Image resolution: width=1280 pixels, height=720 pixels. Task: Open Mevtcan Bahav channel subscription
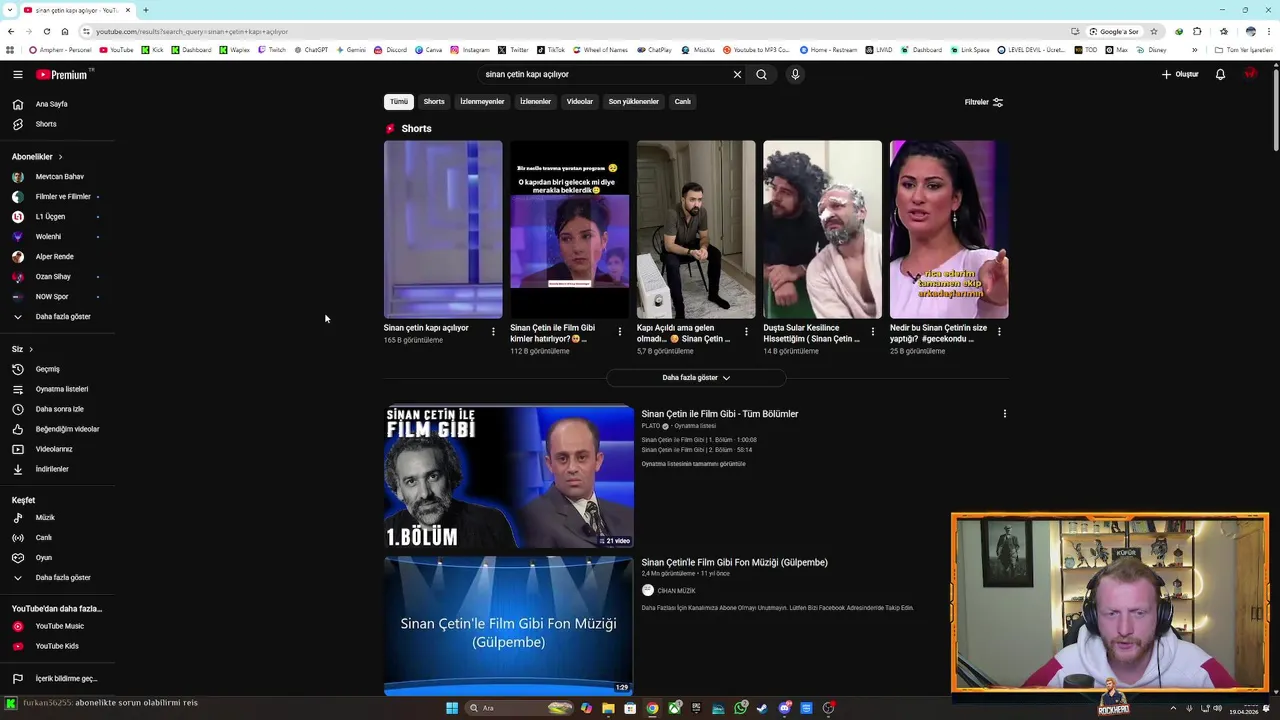pos(58,177)
